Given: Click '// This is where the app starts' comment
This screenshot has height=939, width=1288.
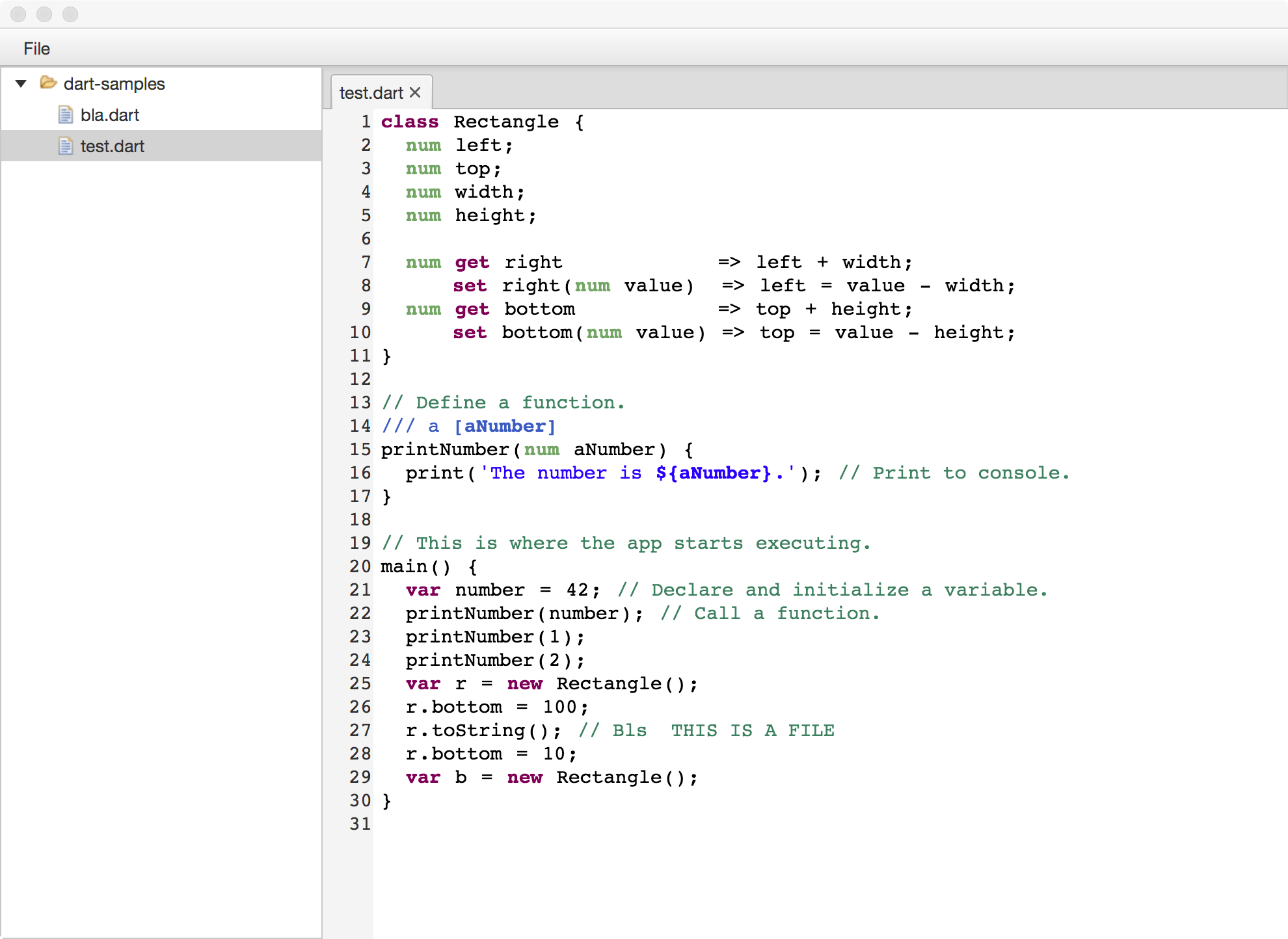Looking at the screenshot, I should [563, 543].
